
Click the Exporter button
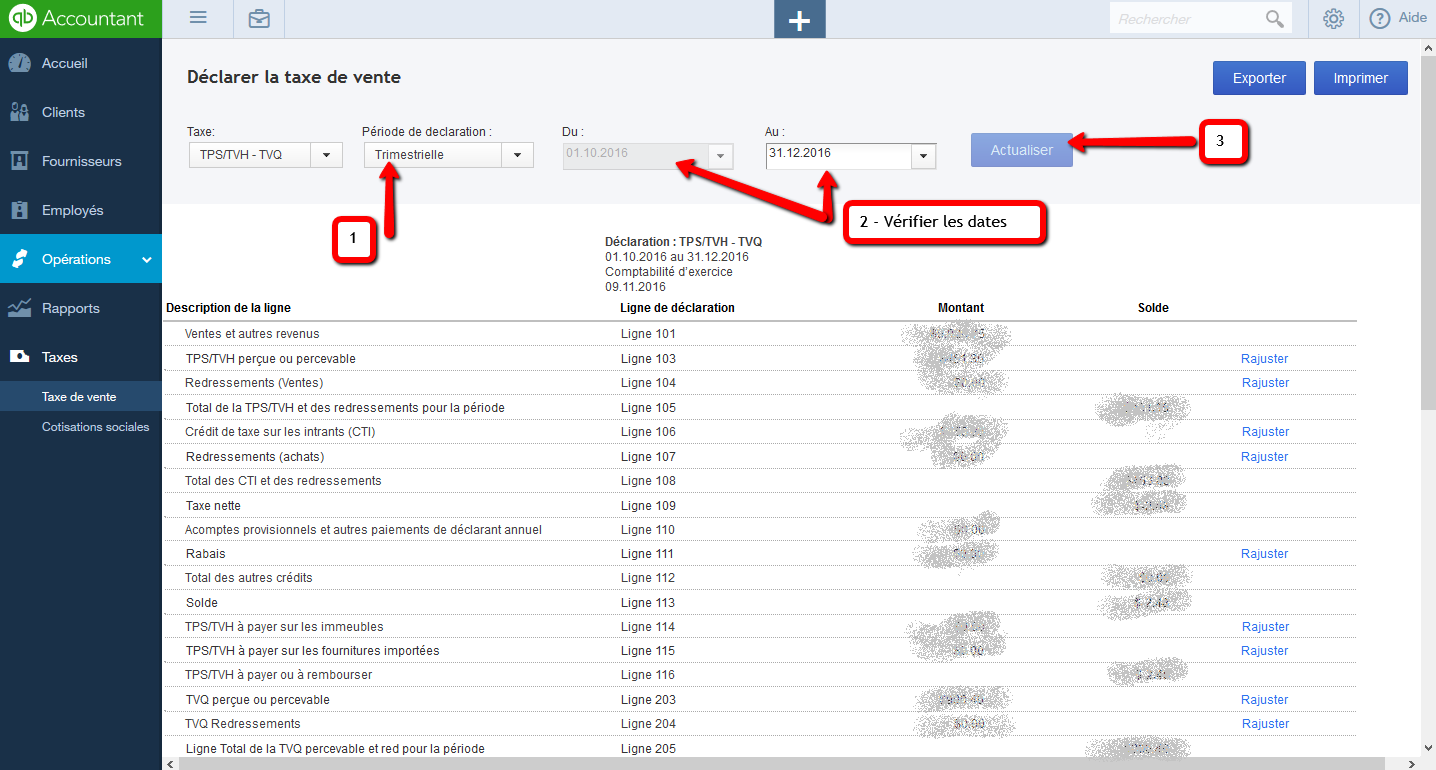[x=1259, y=77]
